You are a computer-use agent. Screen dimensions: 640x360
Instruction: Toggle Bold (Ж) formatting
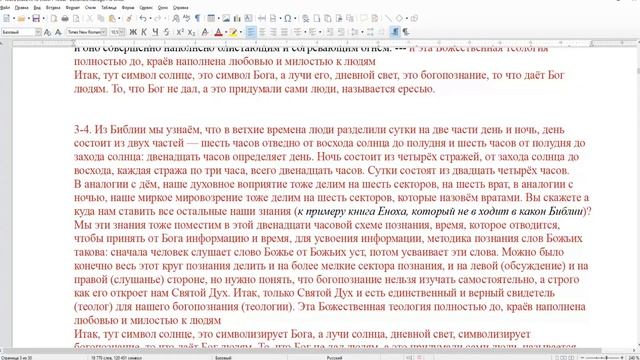coord(133,32)
